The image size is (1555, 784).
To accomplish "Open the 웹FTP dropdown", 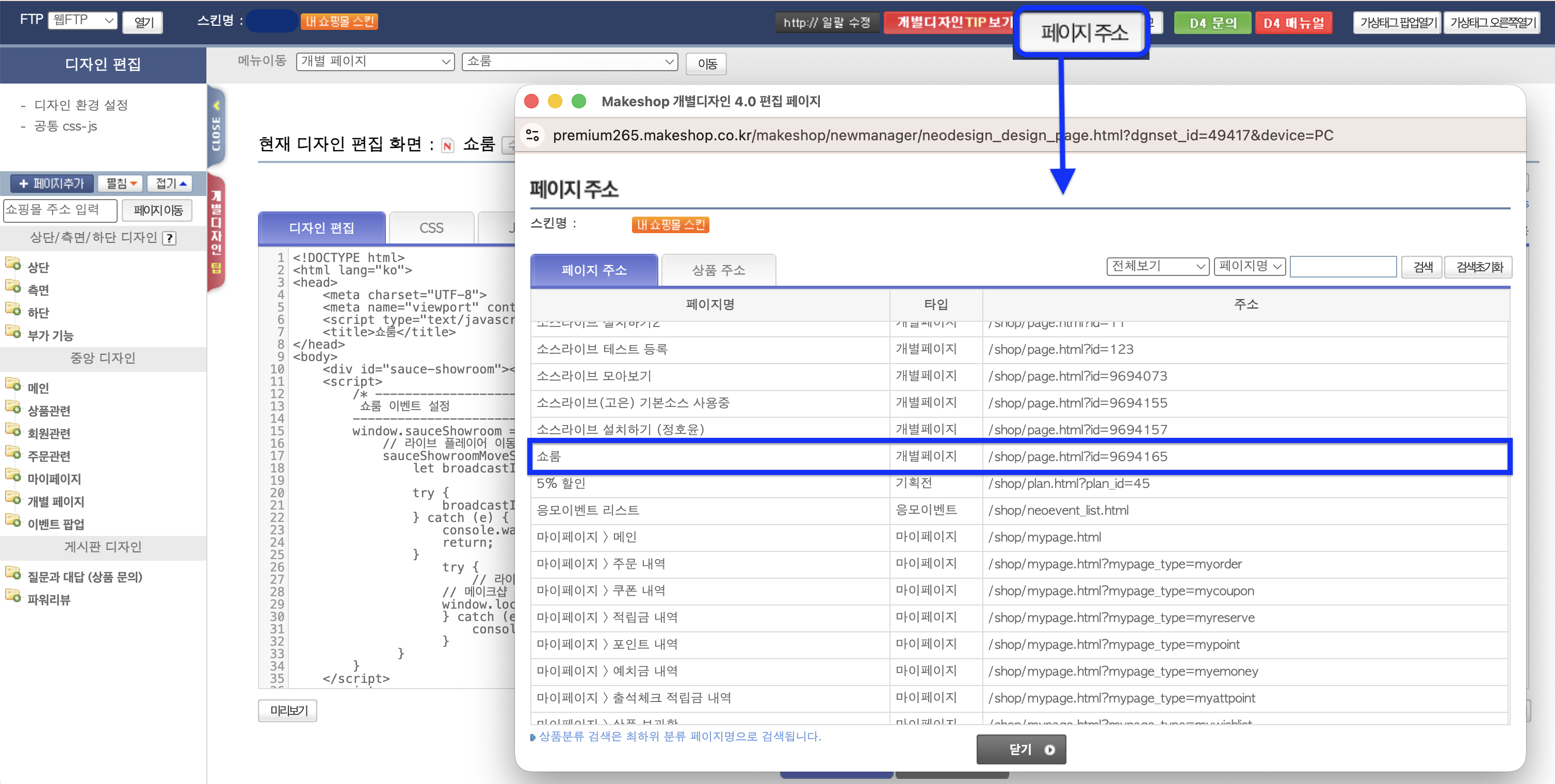I will 83,21.
